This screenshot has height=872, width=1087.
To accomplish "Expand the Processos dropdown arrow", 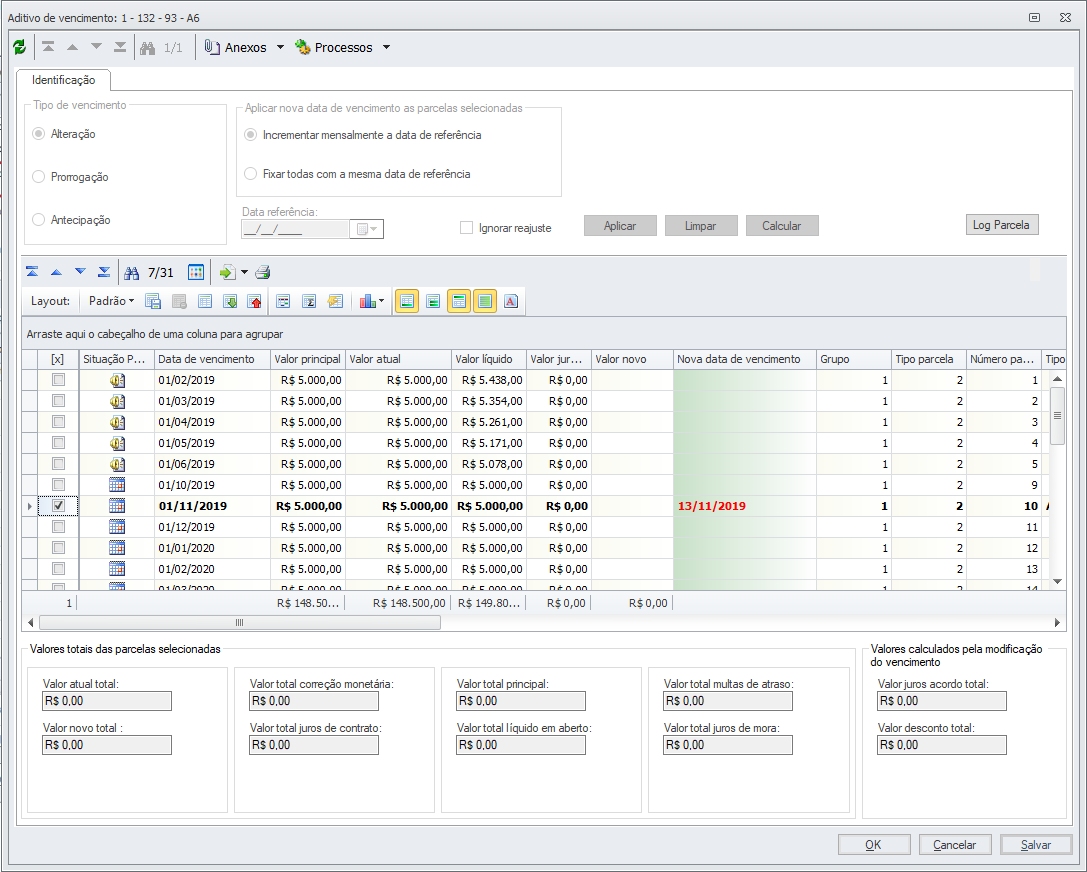I will (x=386, y=47).
